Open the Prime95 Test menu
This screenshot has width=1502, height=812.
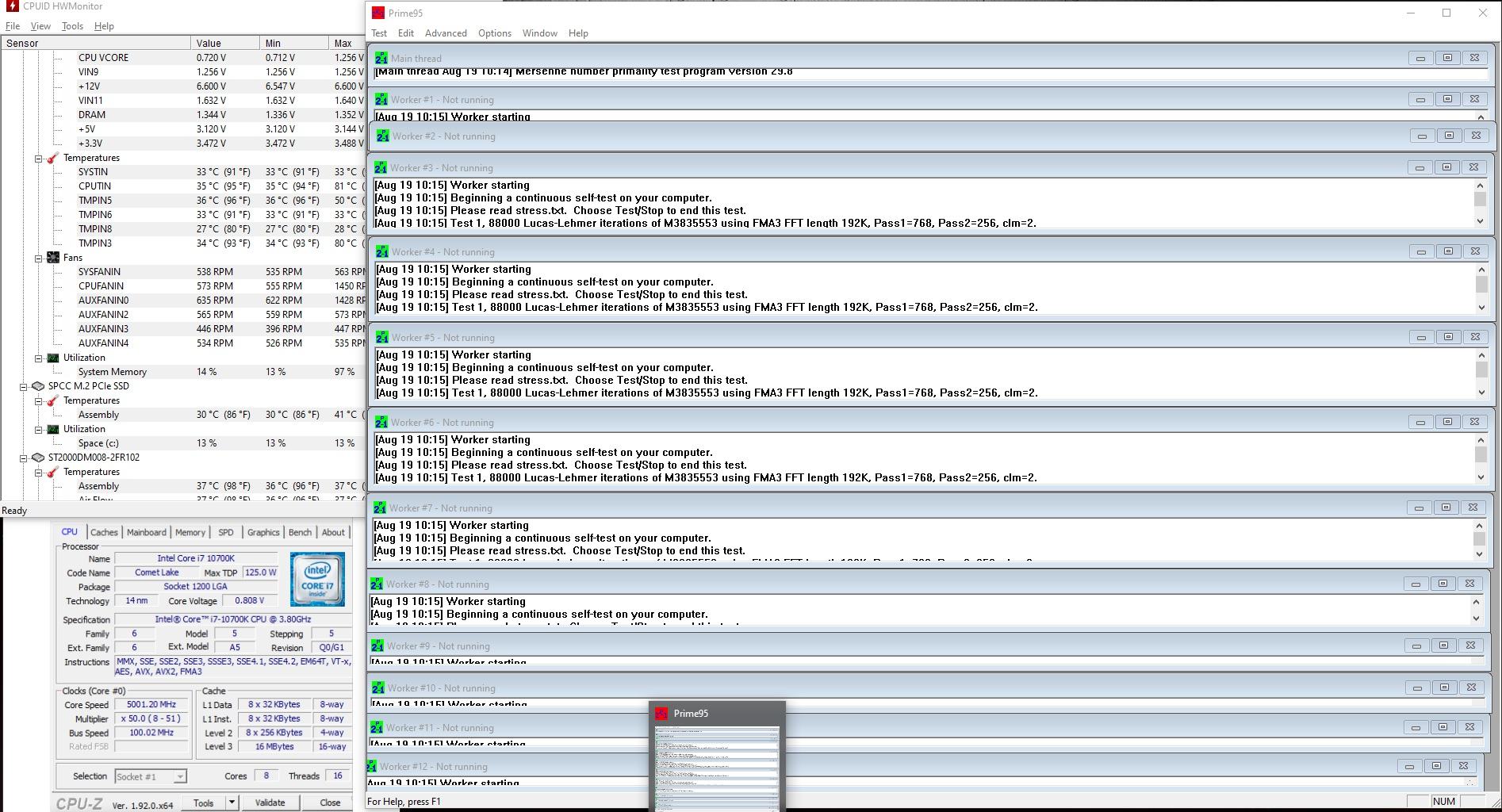click(379, 33)
